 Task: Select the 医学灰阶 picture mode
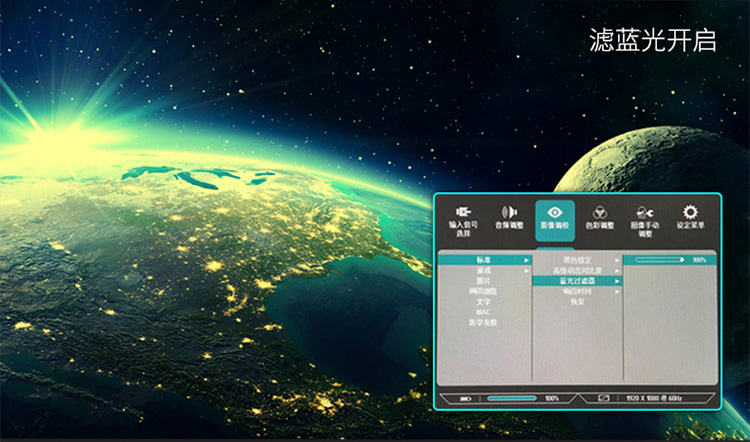pyautogui.click(x=483, y=323)
